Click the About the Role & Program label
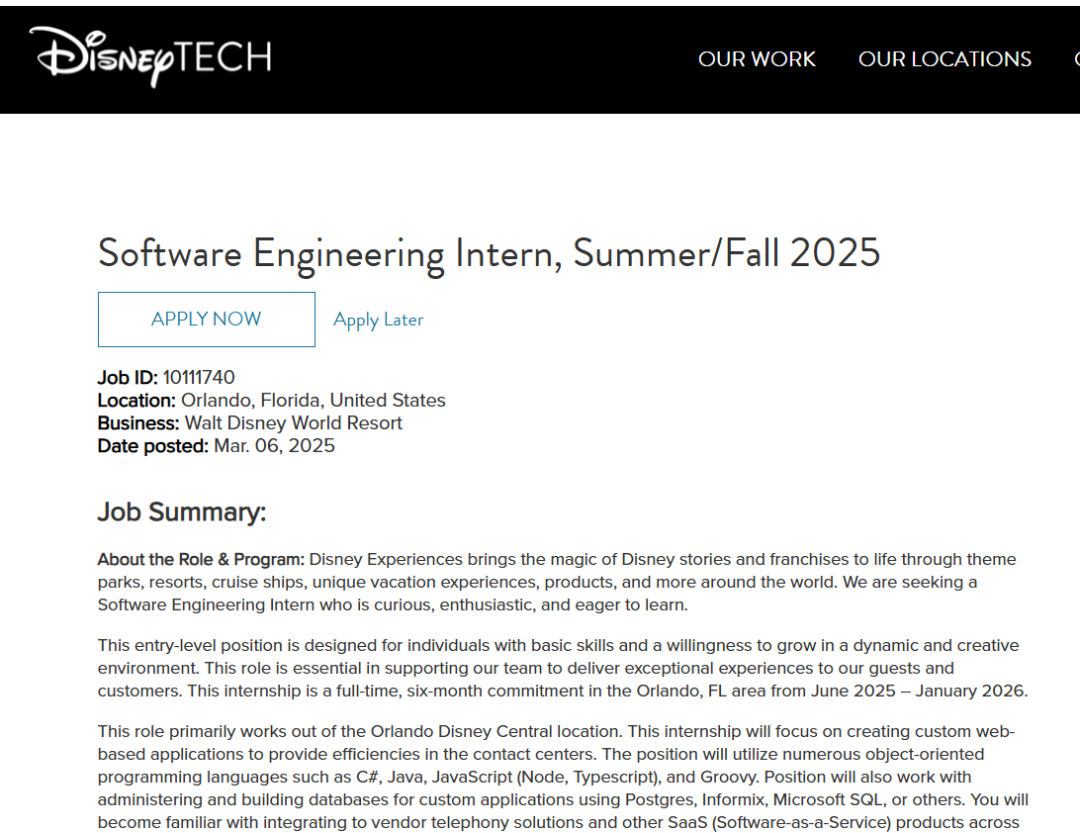 pyautogui.click(x=200, y=559)
